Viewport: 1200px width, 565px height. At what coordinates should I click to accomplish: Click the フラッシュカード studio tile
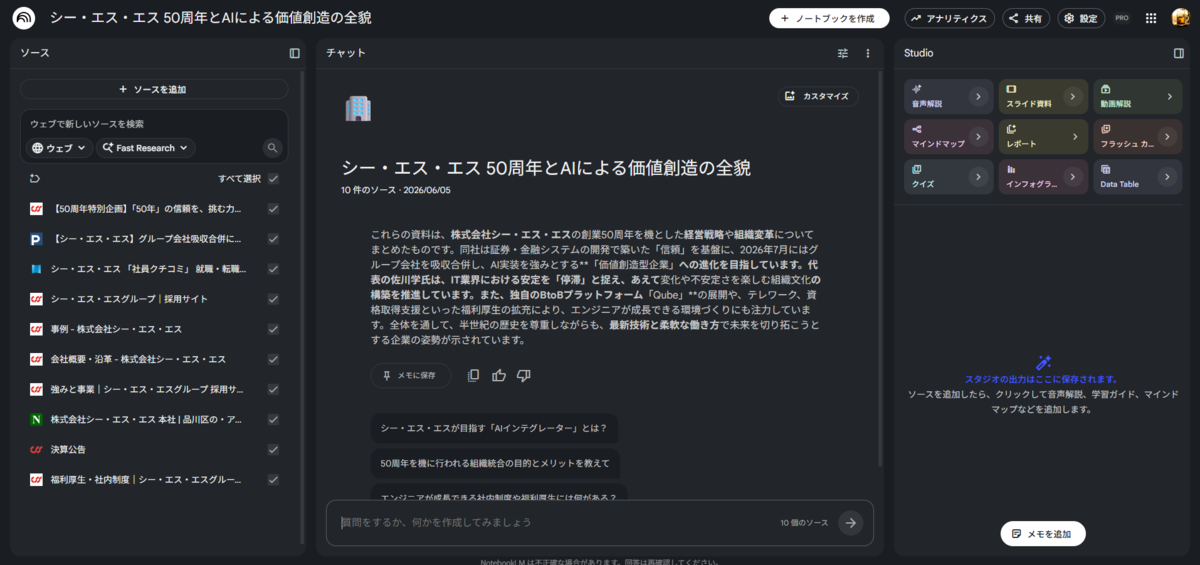click(1138, 137)
